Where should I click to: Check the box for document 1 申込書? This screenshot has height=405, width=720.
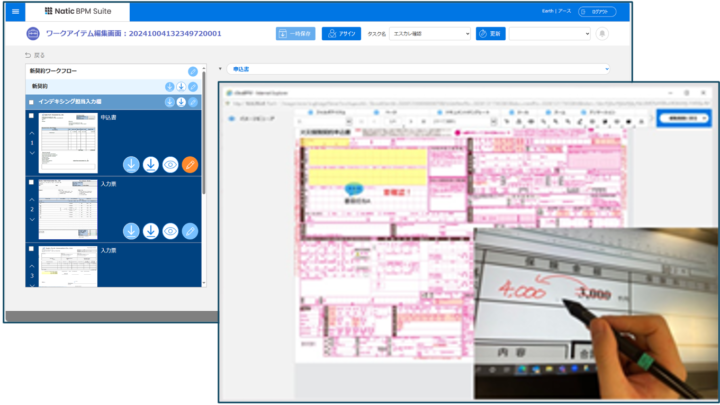tap(32, 117)
